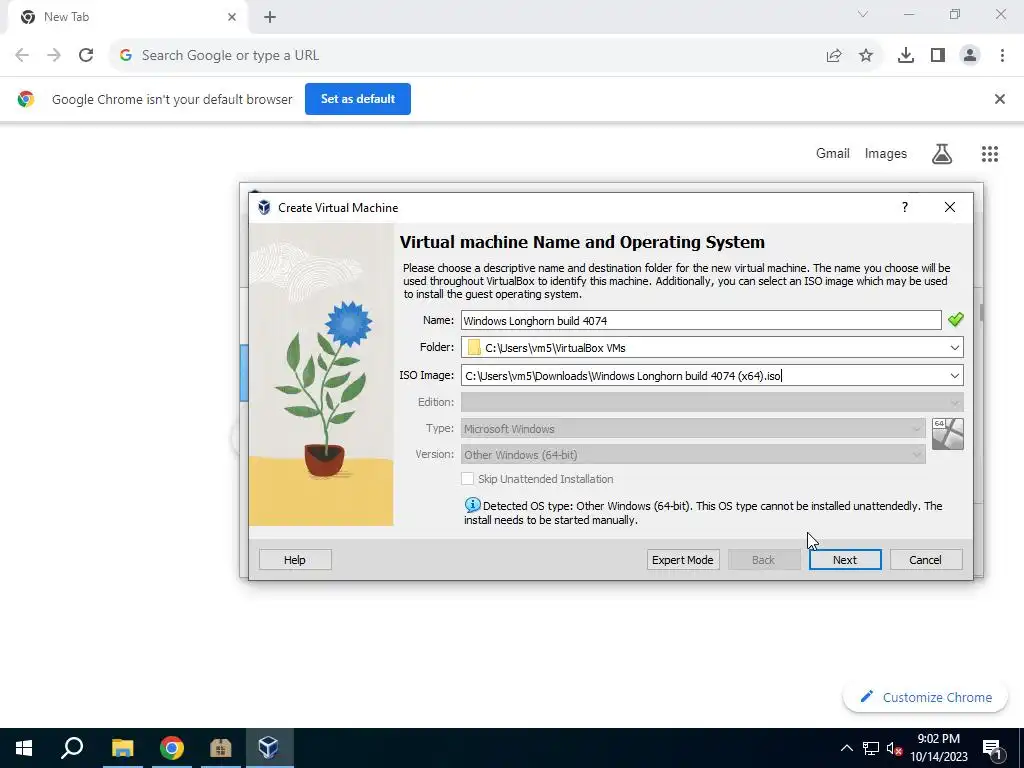Viewport: 1024px width, 768px height.
Task: Cancel the Create Virtual Machine dialog
Action: (925, 560)
